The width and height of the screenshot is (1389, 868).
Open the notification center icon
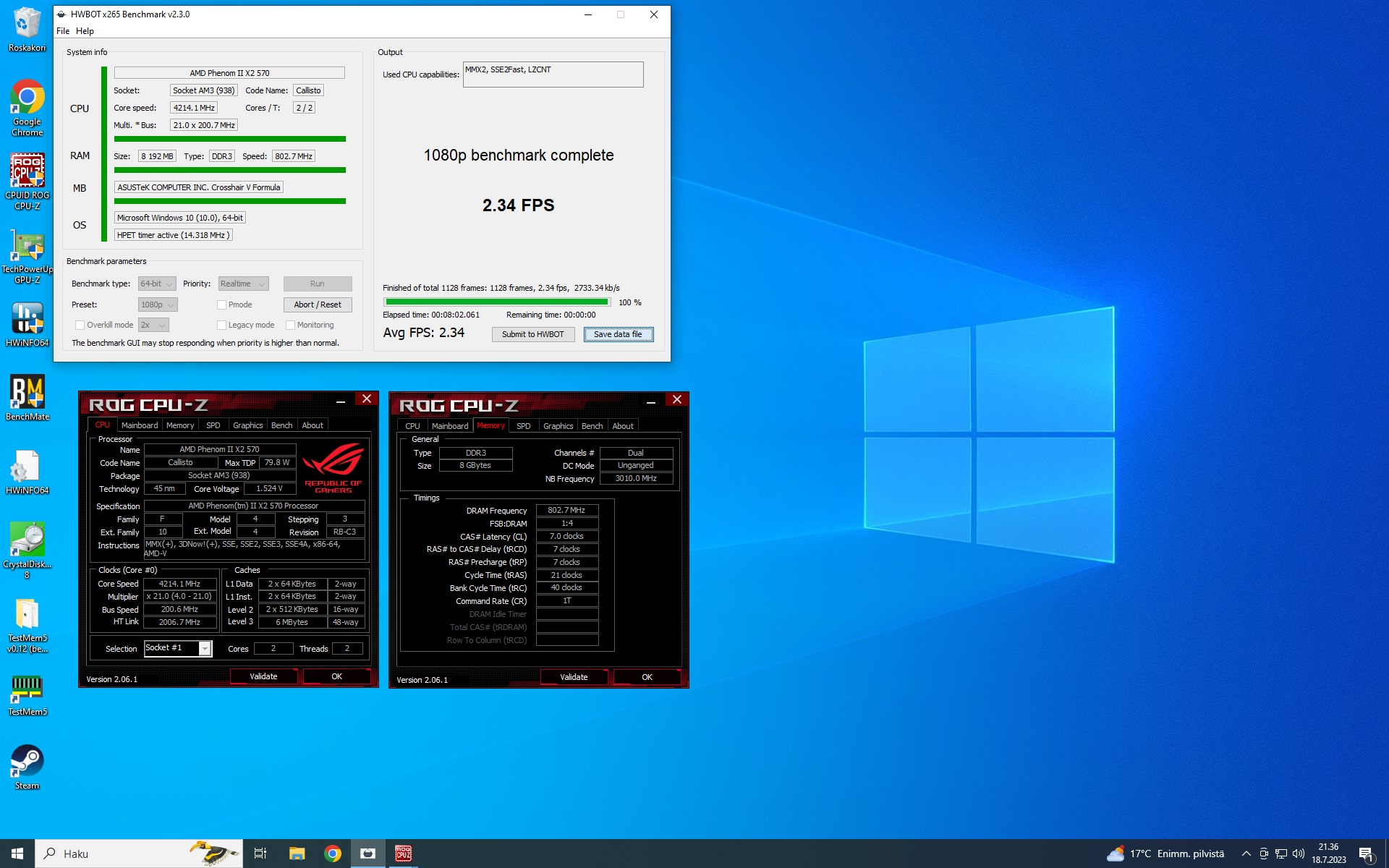tap(1366, 854)
